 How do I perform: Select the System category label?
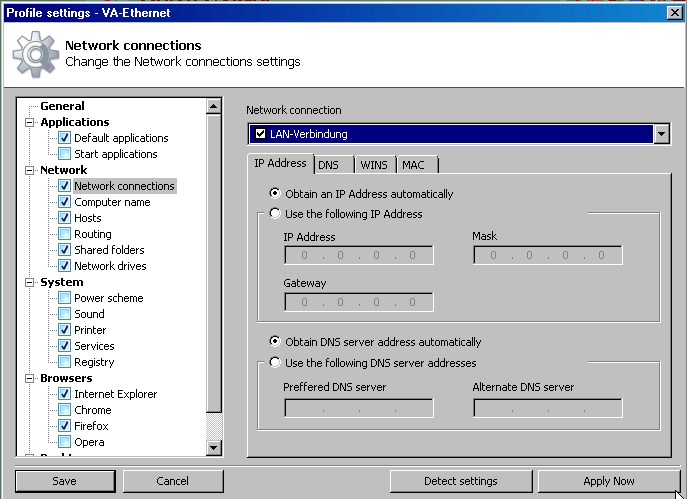tap(62, 282)
